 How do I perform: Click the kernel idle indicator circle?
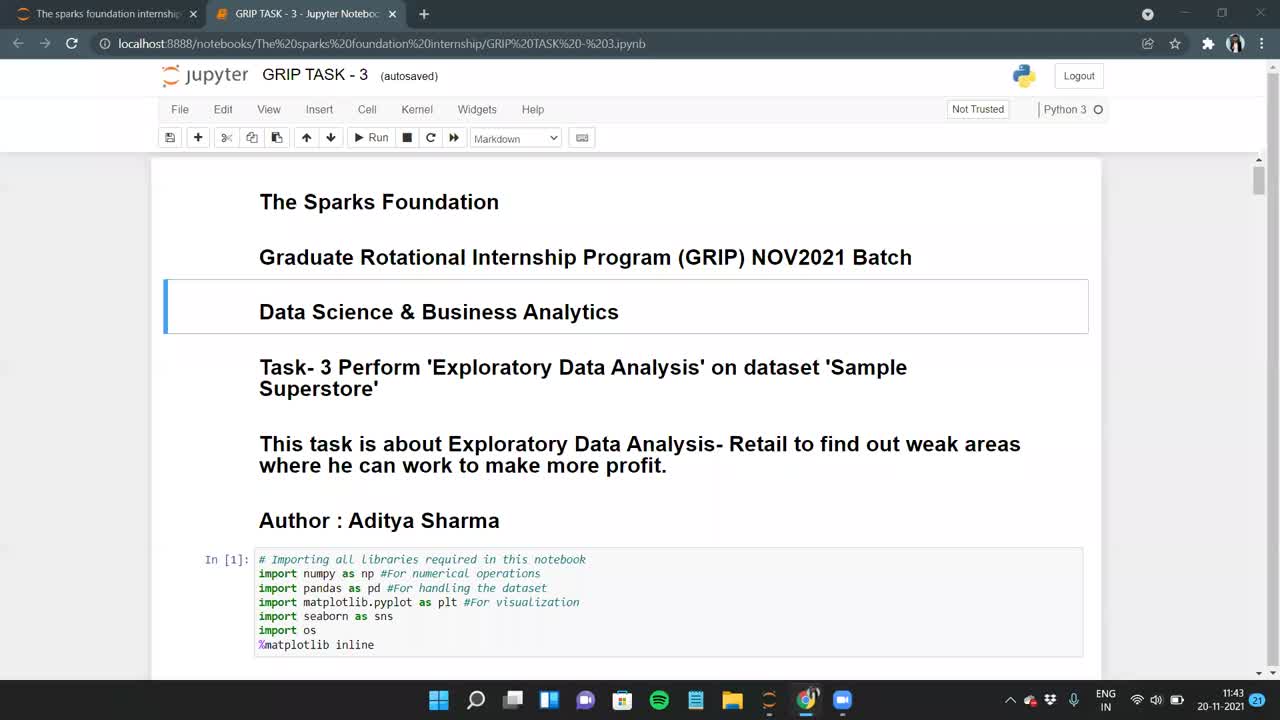click(x=1098, y=110)
